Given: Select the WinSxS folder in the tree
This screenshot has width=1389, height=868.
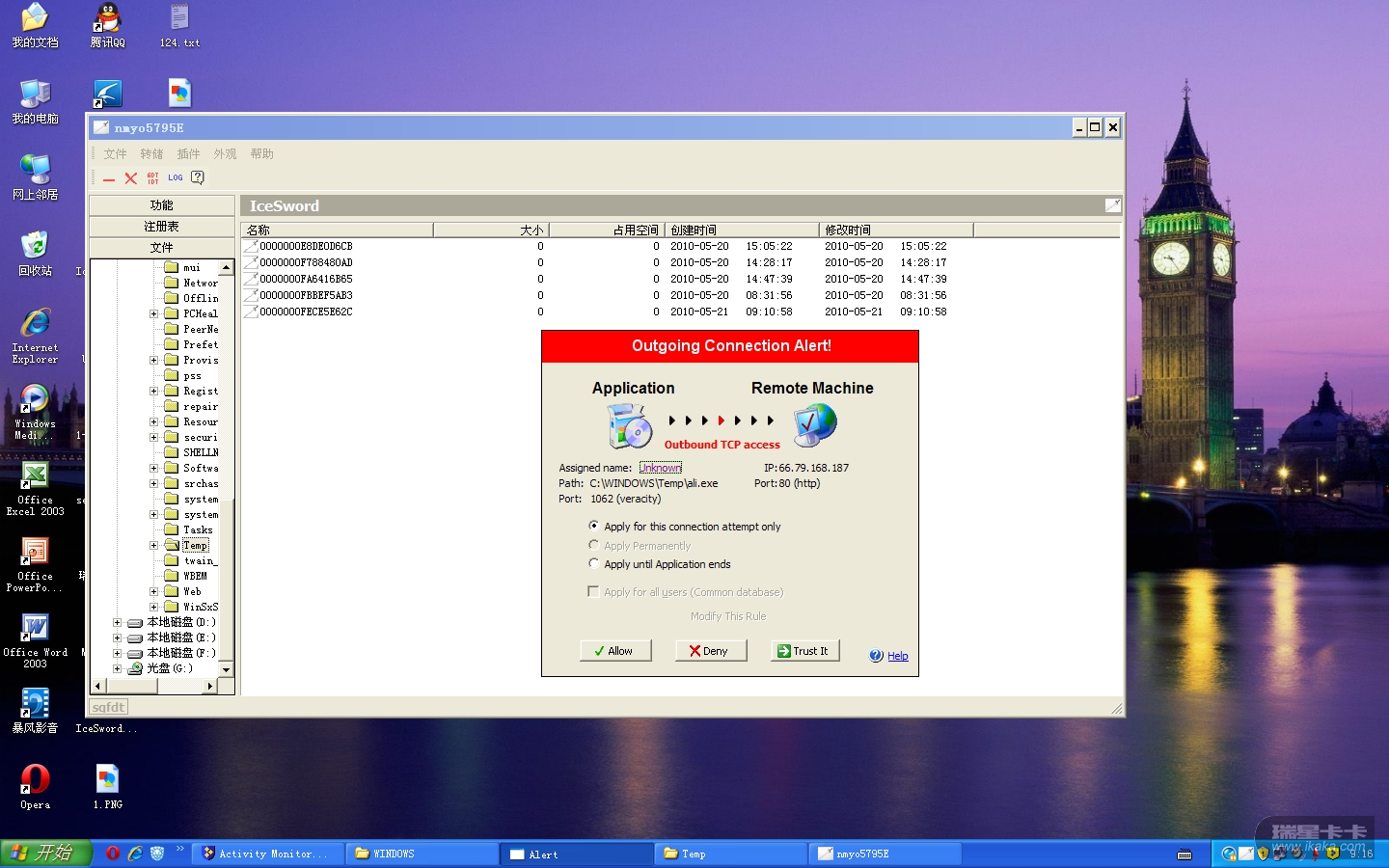Looking at the screenshot, I should point(201,607).
